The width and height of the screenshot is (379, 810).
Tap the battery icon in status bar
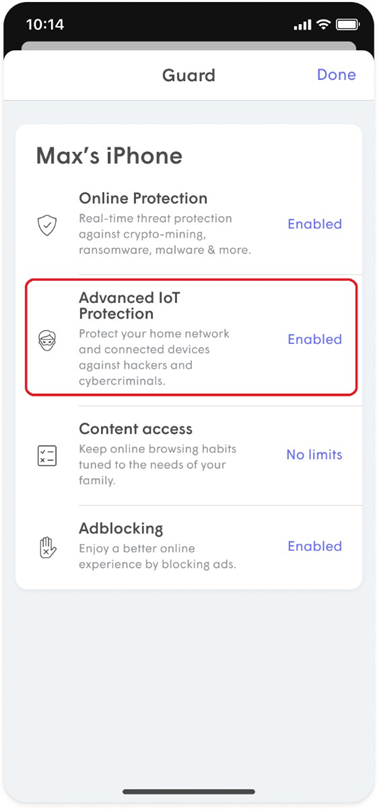346,24
